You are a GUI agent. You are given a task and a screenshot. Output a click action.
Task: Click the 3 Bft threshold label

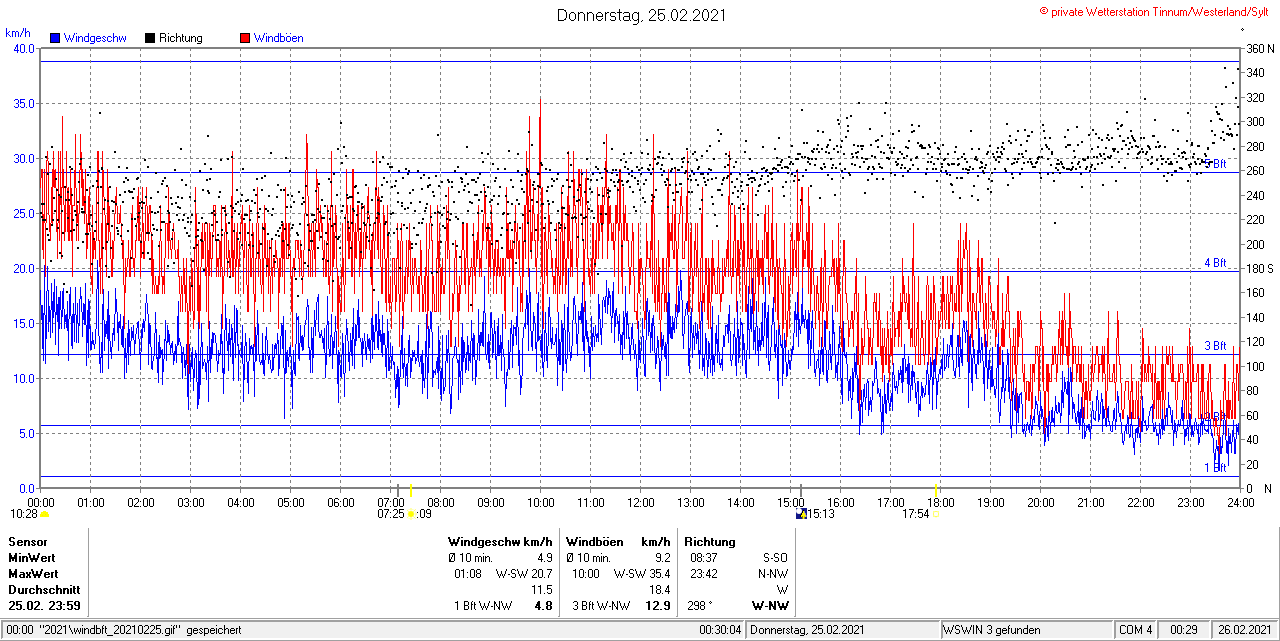(x=1215, y=346)
